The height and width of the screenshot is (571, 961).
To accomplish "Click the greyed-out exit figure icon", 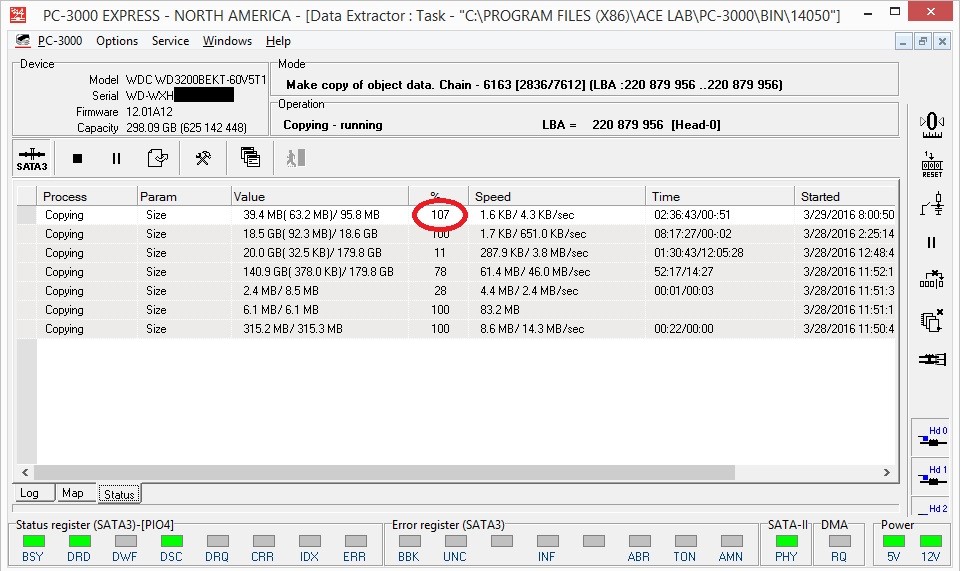I will pyautogui.click(x=295, y=158).
